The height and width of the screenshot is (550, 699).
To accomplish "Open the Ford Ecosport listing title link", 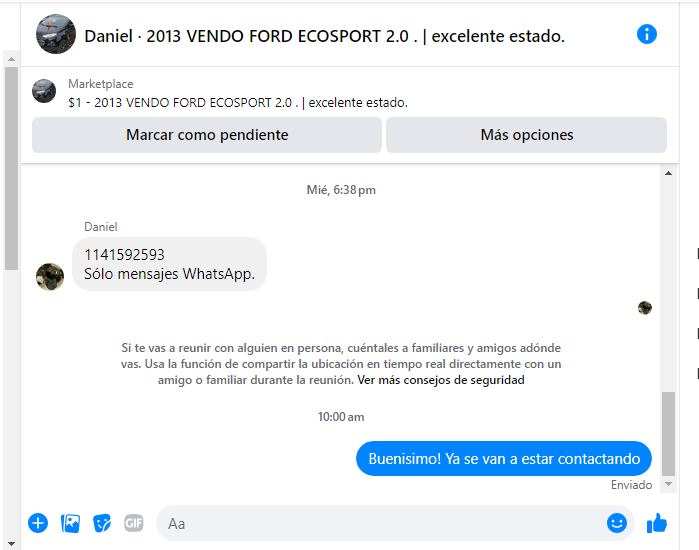I will coord(238,103).
